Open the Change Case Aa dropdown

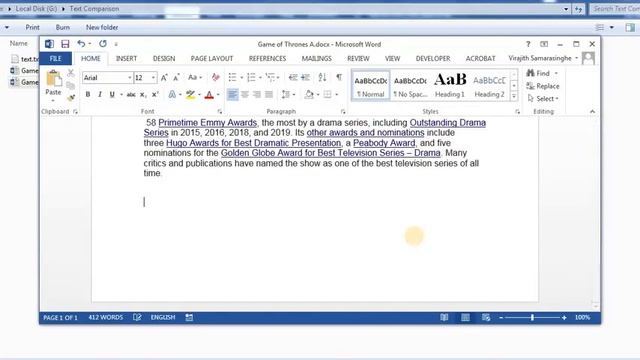(x=195, y=78)
